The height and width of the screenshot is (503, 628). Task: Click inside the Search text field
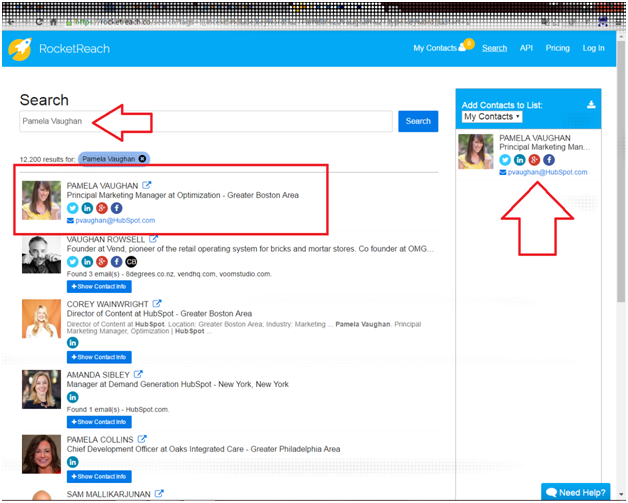pos(206,121)
